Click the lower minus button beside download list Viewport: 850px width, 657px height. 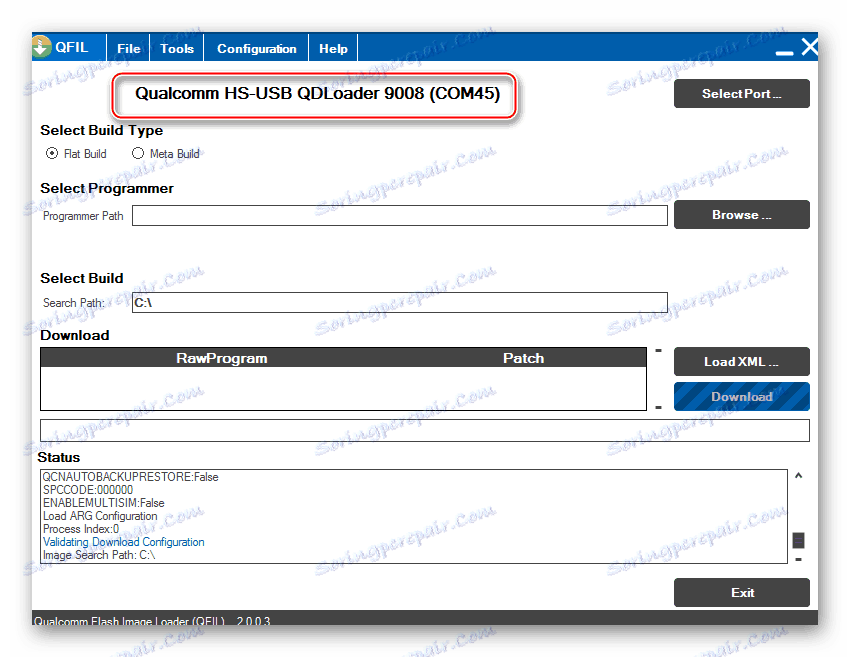tap(658, 407)
